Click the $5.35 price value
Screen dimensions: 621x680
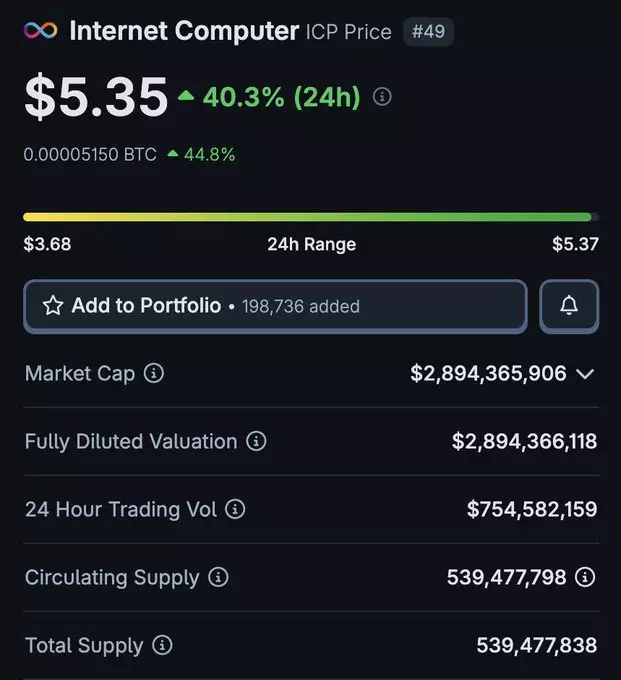coord(96,97)
